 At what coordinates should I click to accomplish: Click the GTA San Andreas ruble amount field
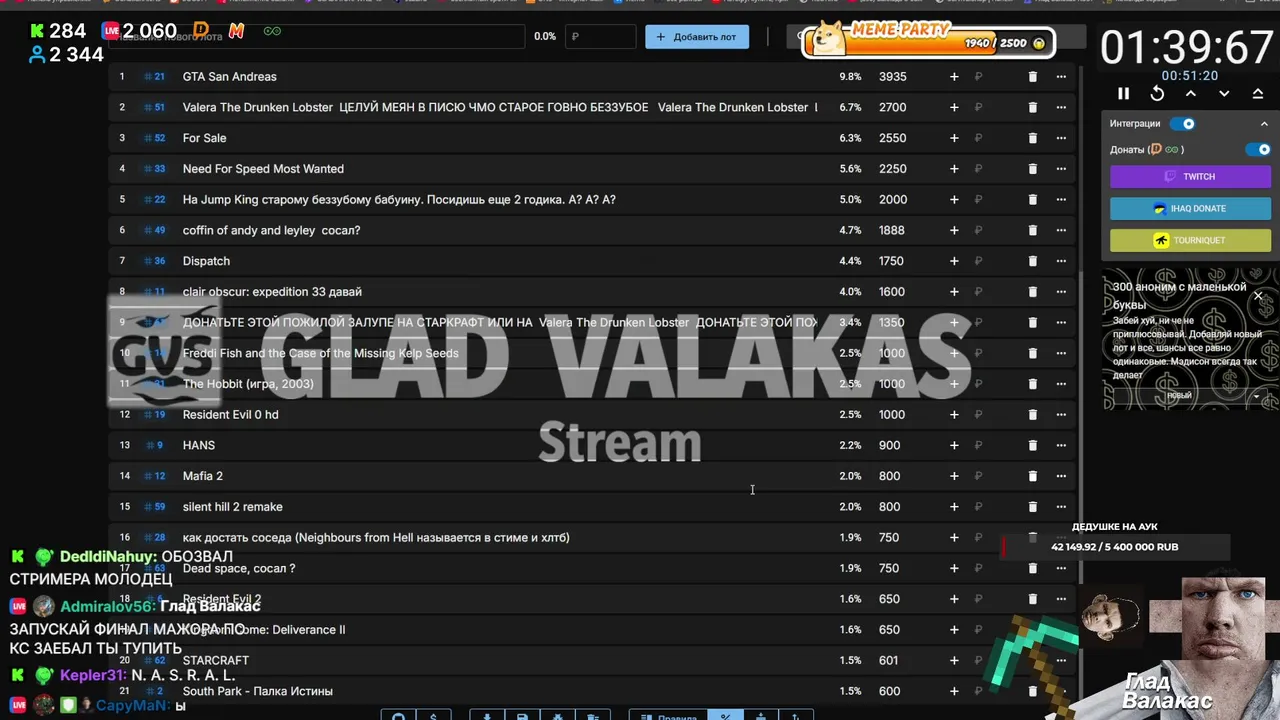click(x=994, y=76)
